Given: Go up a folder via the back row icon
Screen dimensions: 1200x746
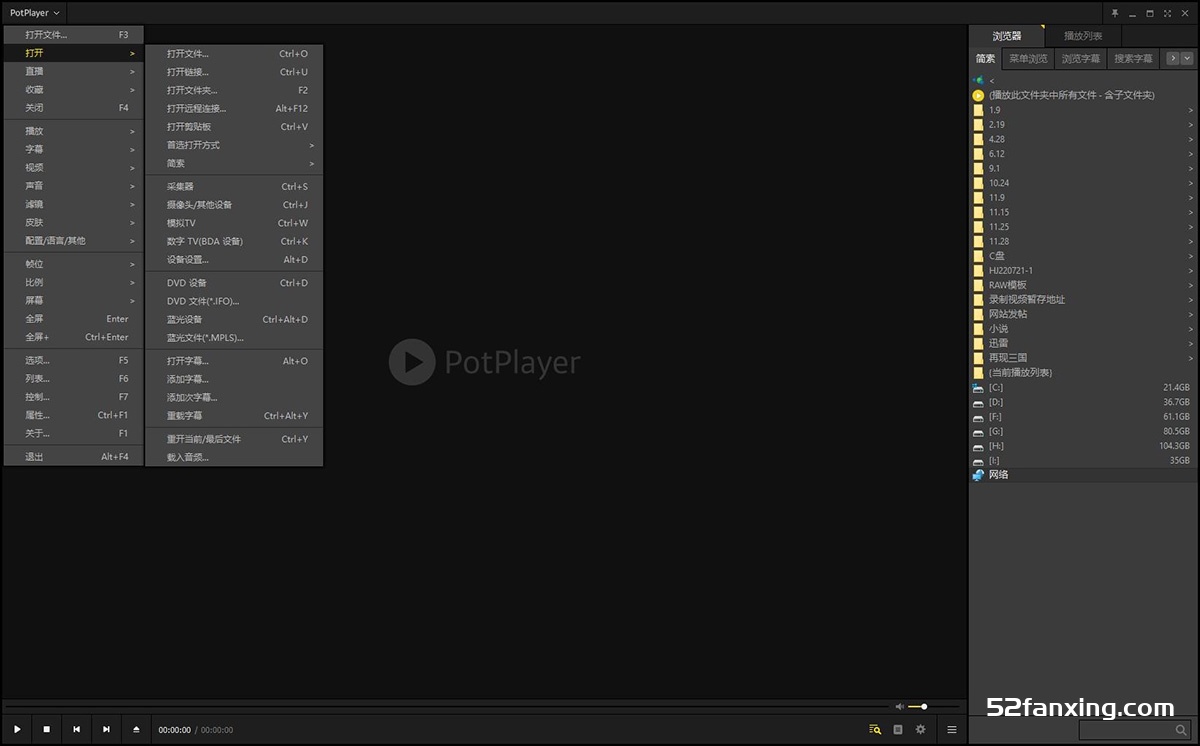Looking at the screenshot, I should click(x=979, y=80).
